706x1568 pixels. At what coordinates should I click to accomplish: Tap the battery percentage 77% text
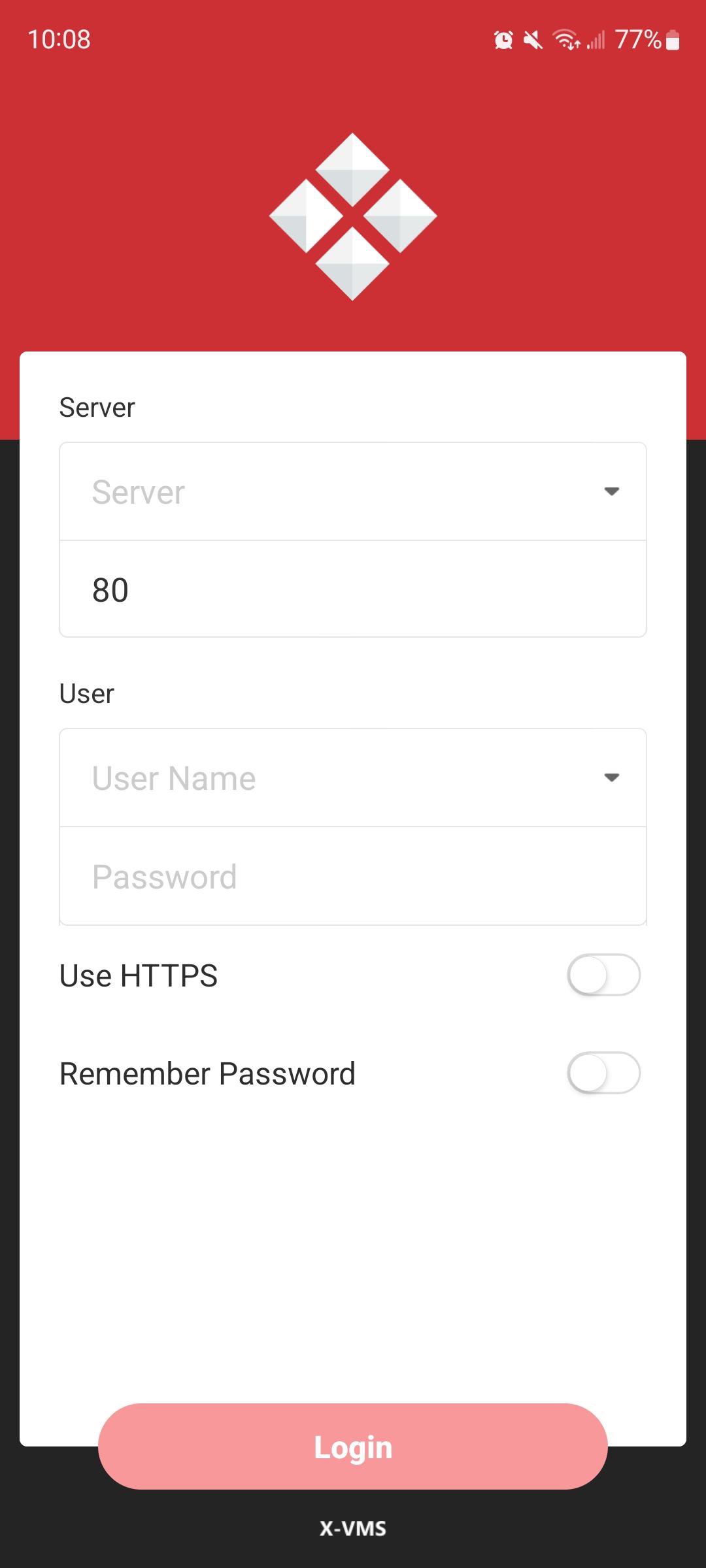point(639,40)
